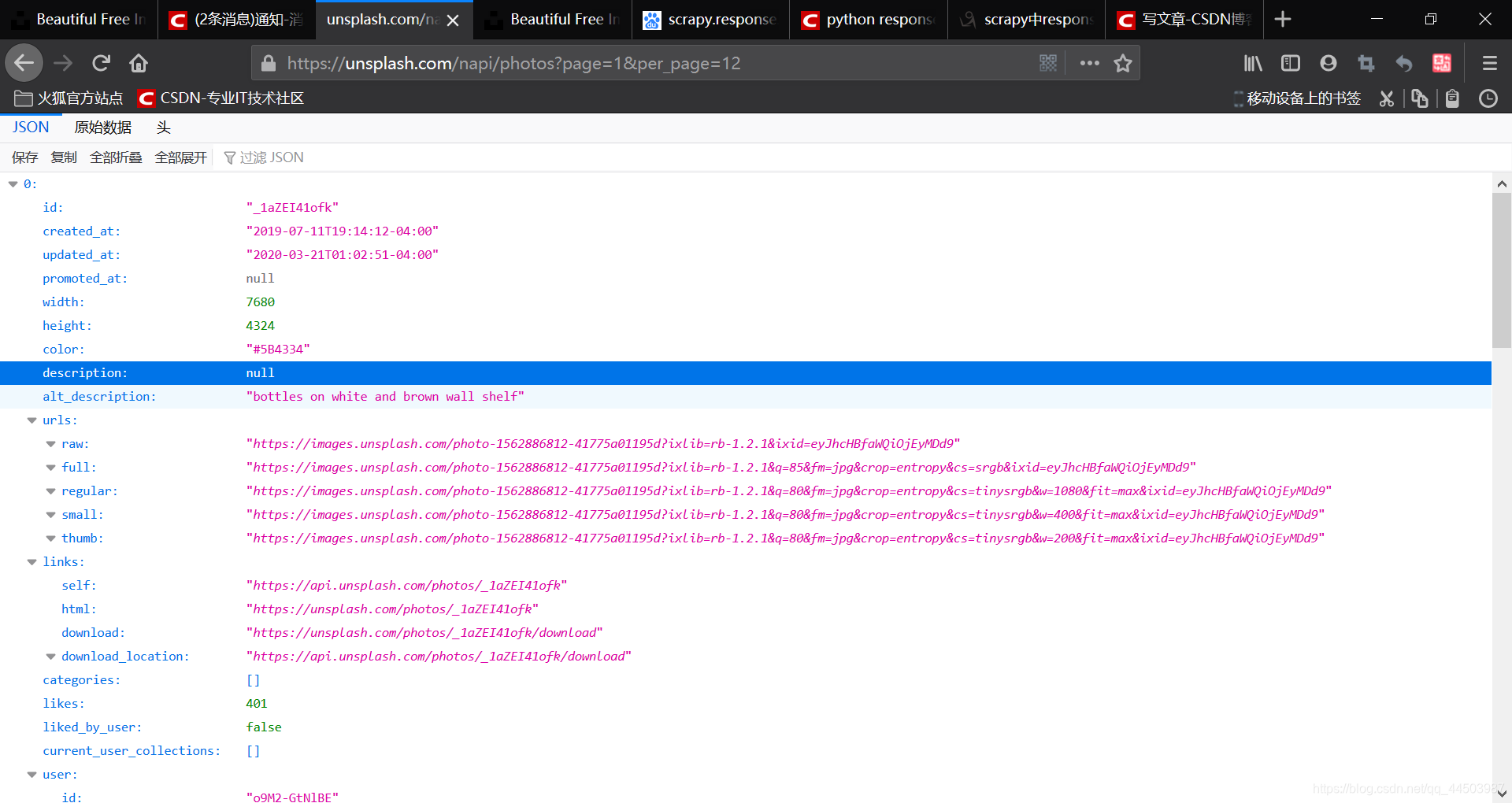The image size is (1512, 803).
Task: Open CSDN-专业IT技术社区 bookmark
Action: click(x=220, y=98)
